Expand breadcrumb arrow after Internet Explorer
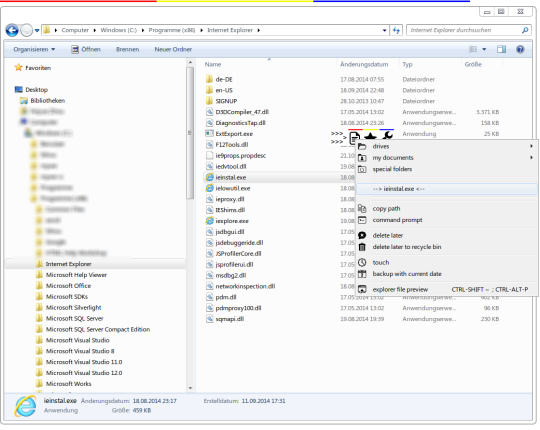This screenshot has height=430, width=540. click(258, 30)
